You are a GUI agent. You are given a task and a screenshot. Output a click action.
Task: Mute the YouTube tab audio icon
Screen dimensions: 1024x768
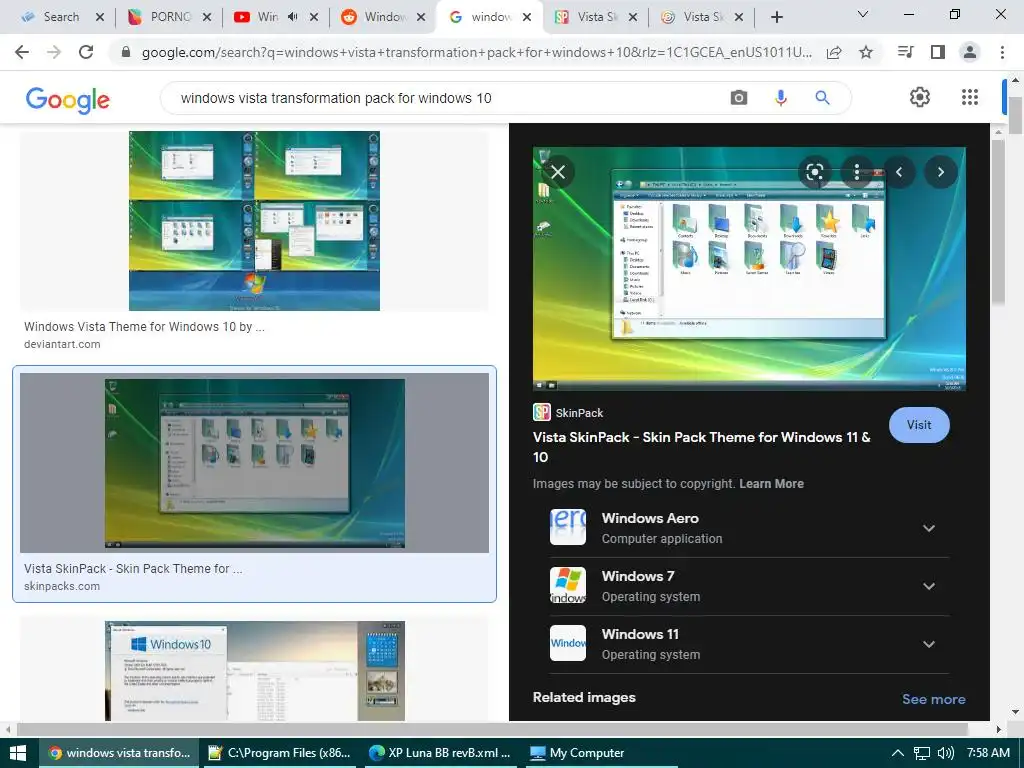click(x=293, y=17)
